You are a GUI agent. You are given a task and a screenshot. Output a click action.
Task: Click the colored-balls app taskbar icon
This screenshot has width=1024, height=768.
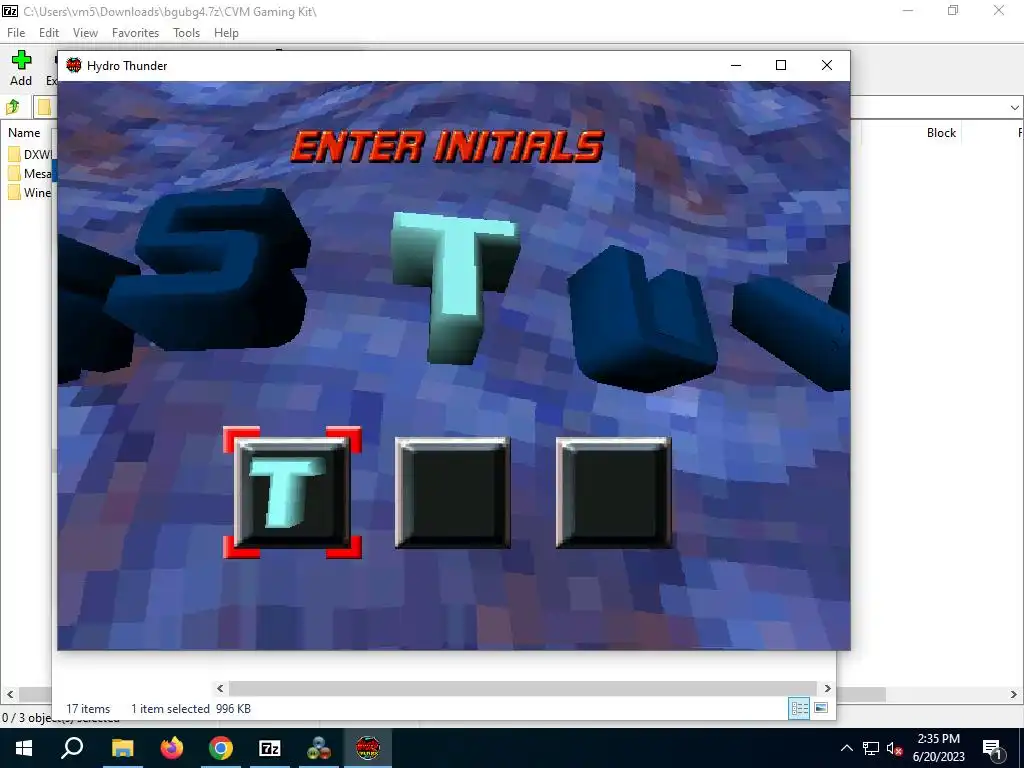pos(319,748)
